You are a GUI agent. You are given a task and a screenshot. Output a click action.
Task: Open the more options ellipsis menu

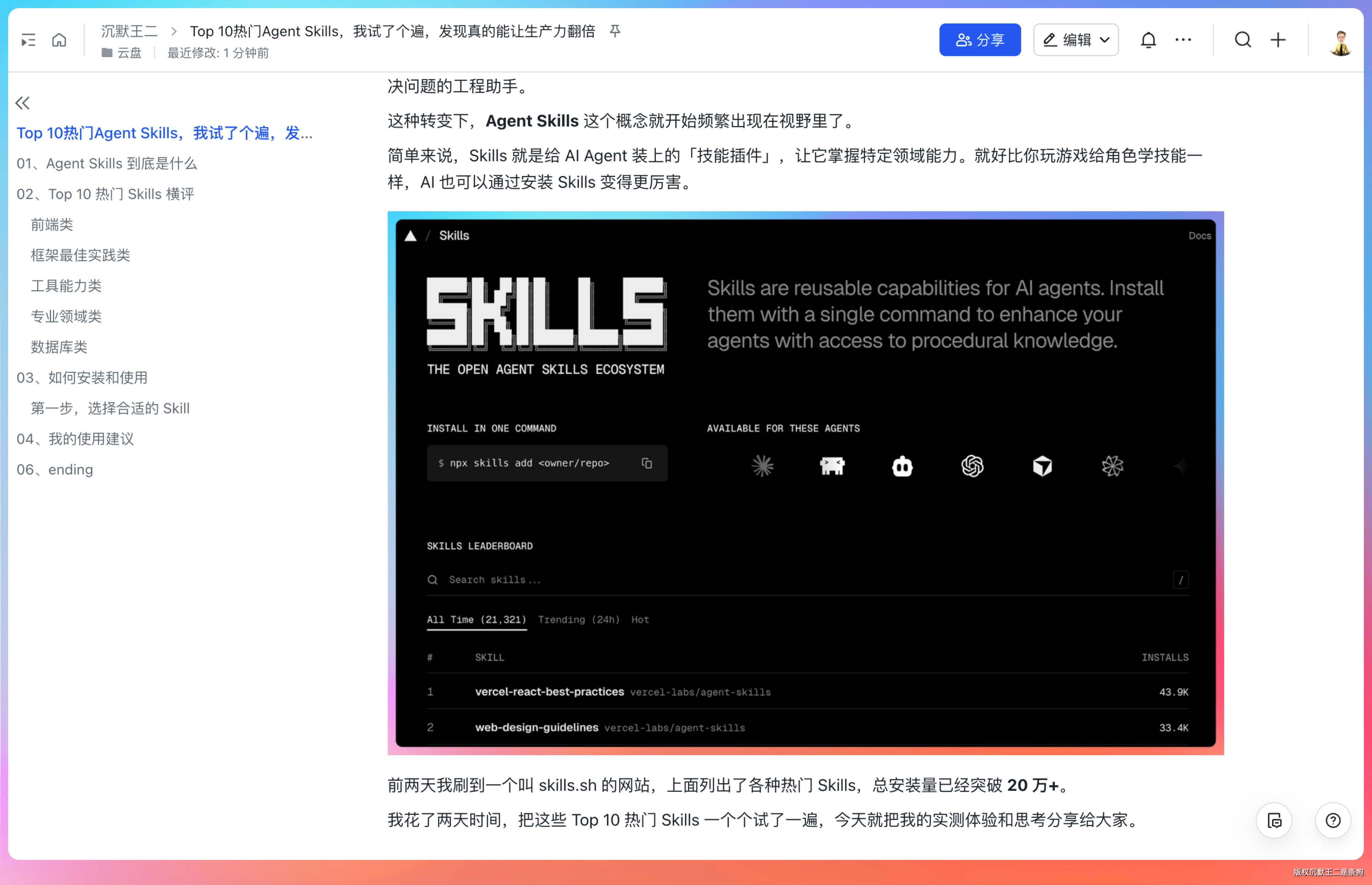(x=1183, y=40)
